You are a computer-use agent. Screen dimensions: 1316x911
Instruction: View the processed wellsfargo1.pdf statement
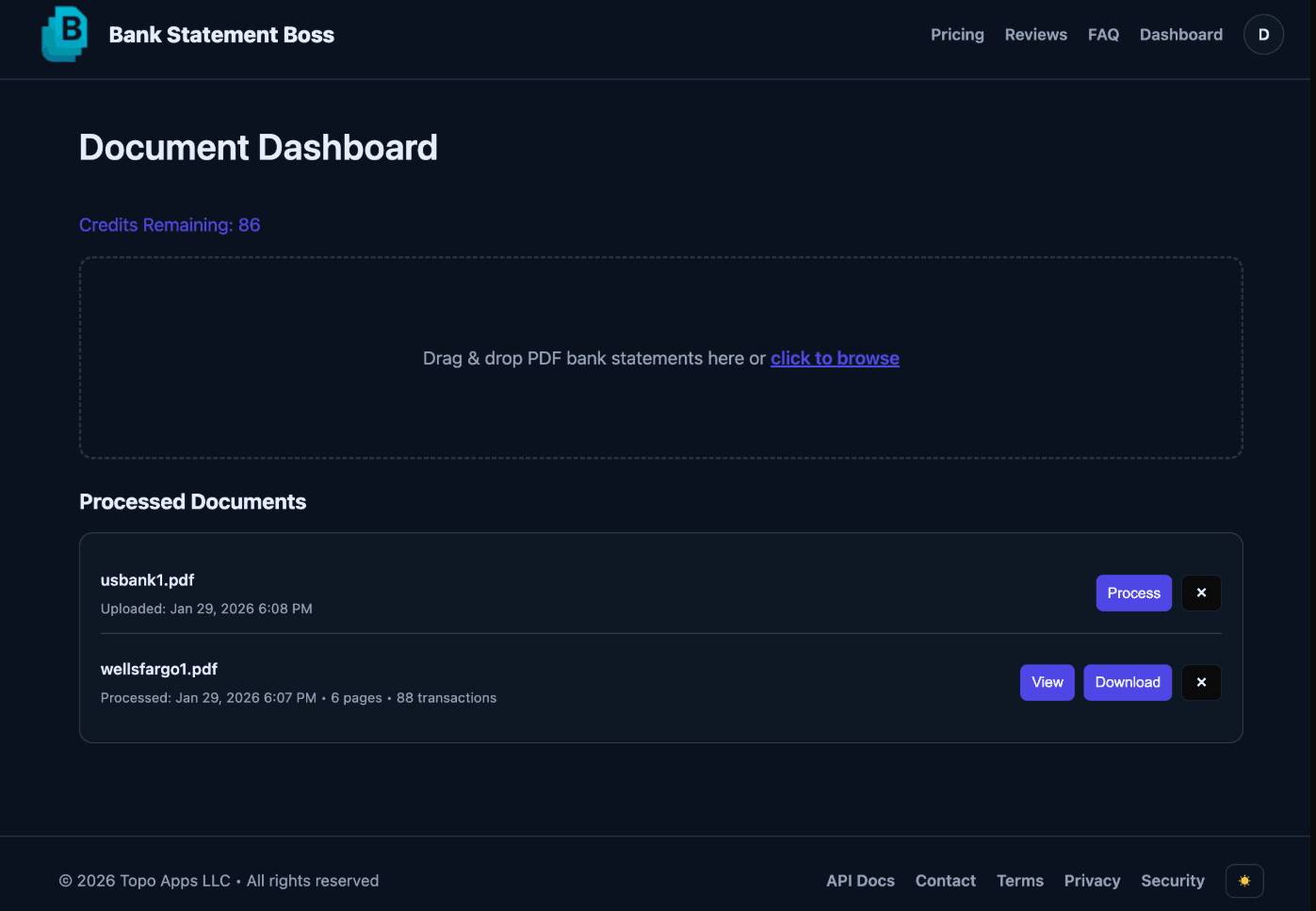pos(1047,682)
